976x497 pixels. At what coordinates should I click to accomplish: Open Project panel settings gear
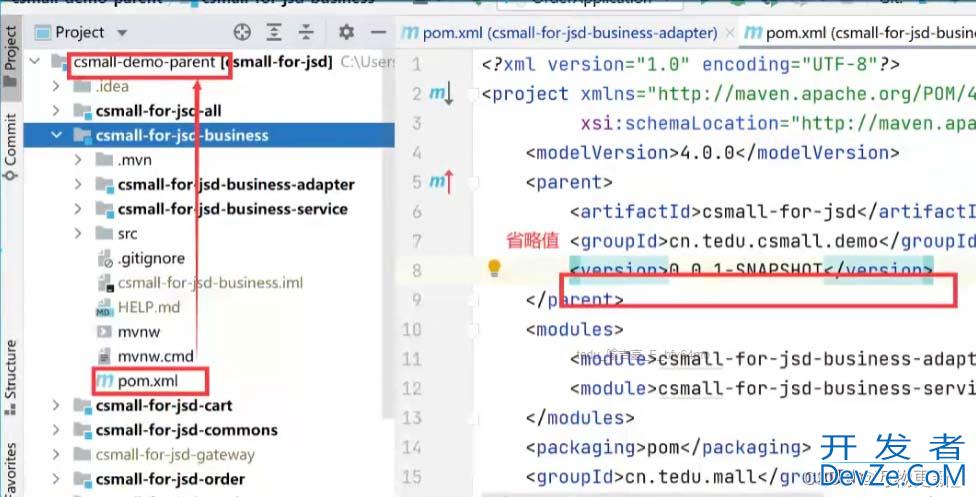pos(346,32)
